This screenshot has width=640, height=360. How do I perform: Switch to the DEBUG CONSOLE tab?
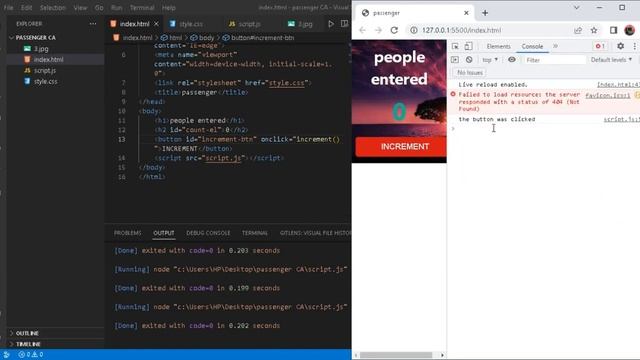tap(208, 233)
